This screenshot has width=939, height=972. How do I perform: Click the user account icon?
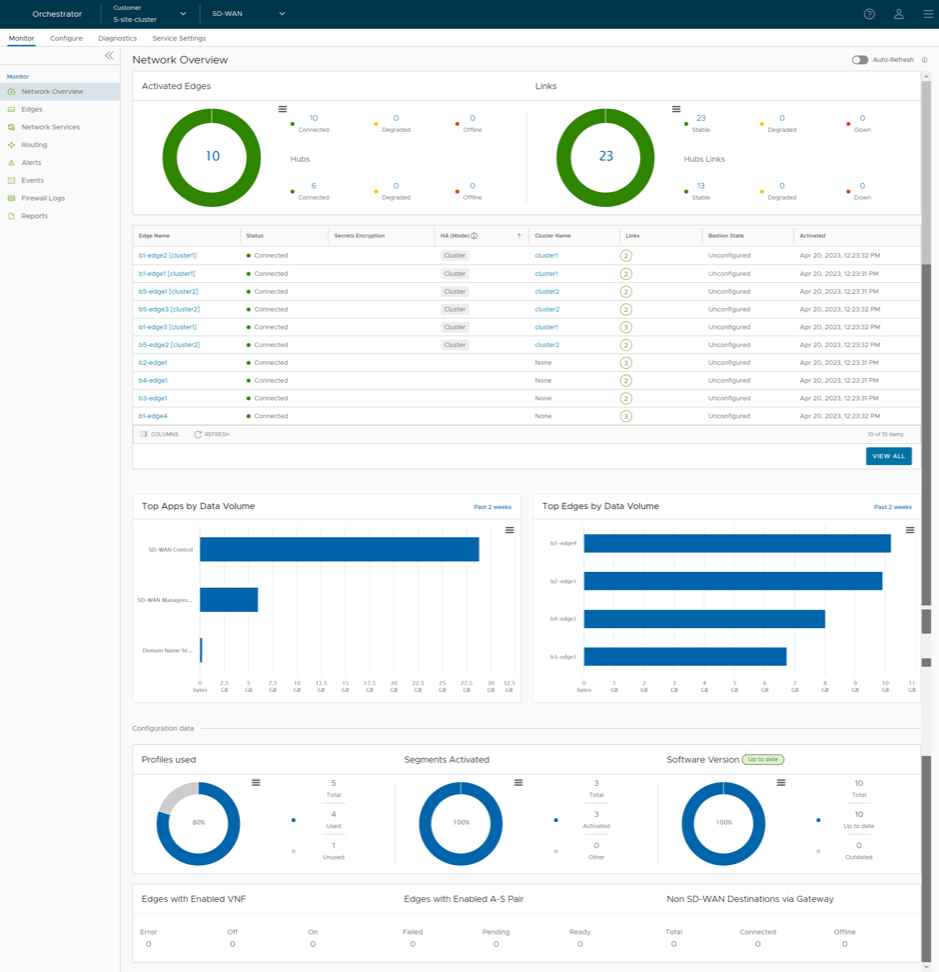pos(899,14)
